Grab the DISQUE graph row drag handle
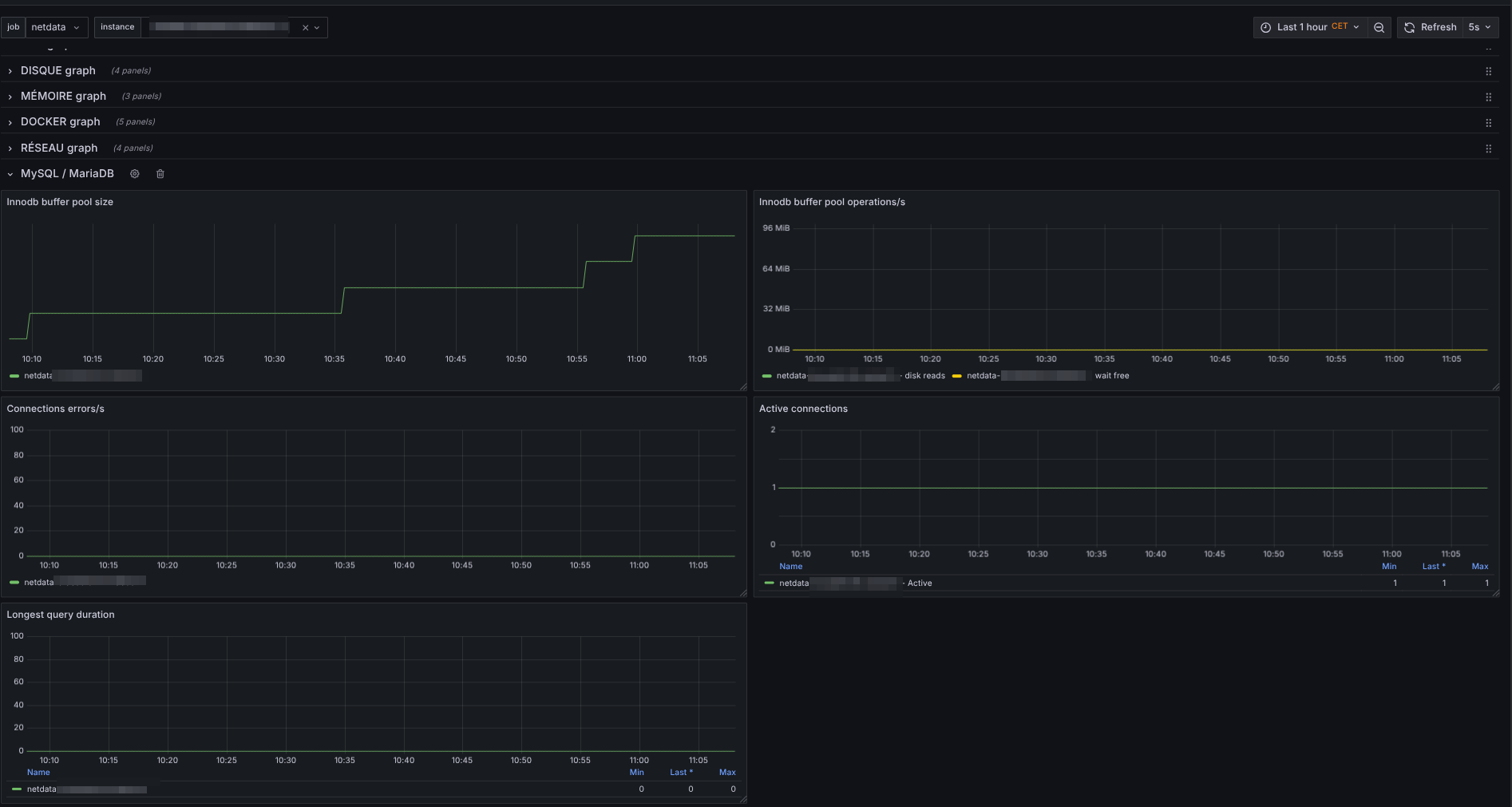The width and height of the screenshot is (1512, 807). (1488, 71)
